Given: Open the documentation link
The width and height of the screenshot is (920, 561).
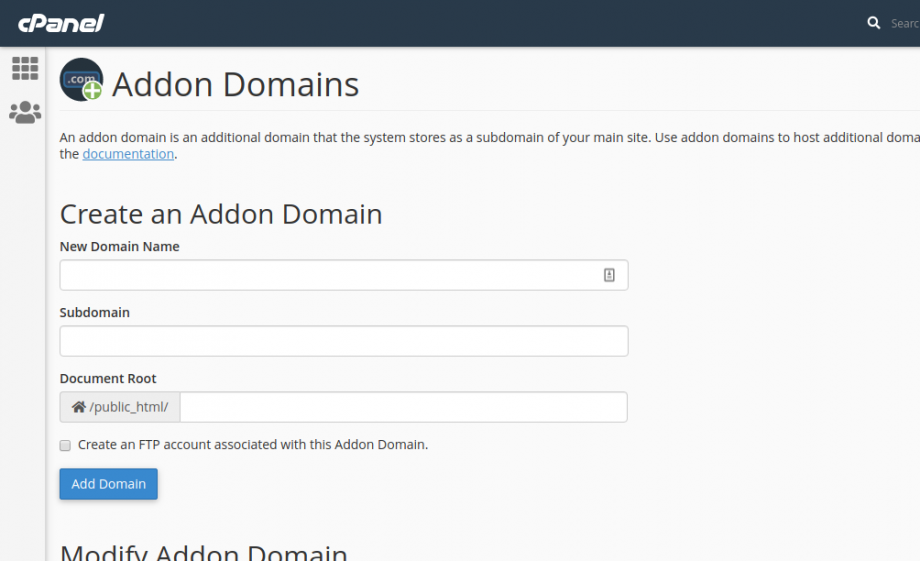Looking at the screenshot, I should point(128,154).
